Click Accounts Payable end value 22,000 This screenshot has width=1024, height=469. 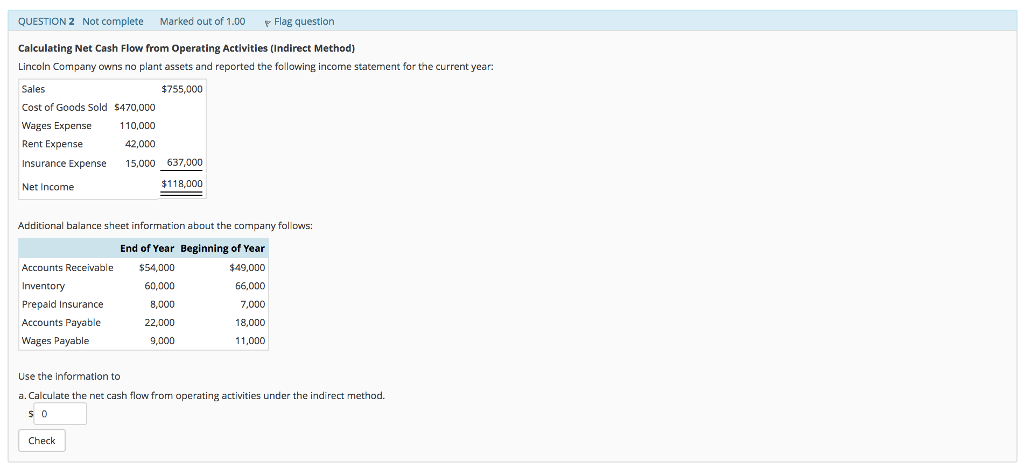pyautogui.click(x=159, y=322)
